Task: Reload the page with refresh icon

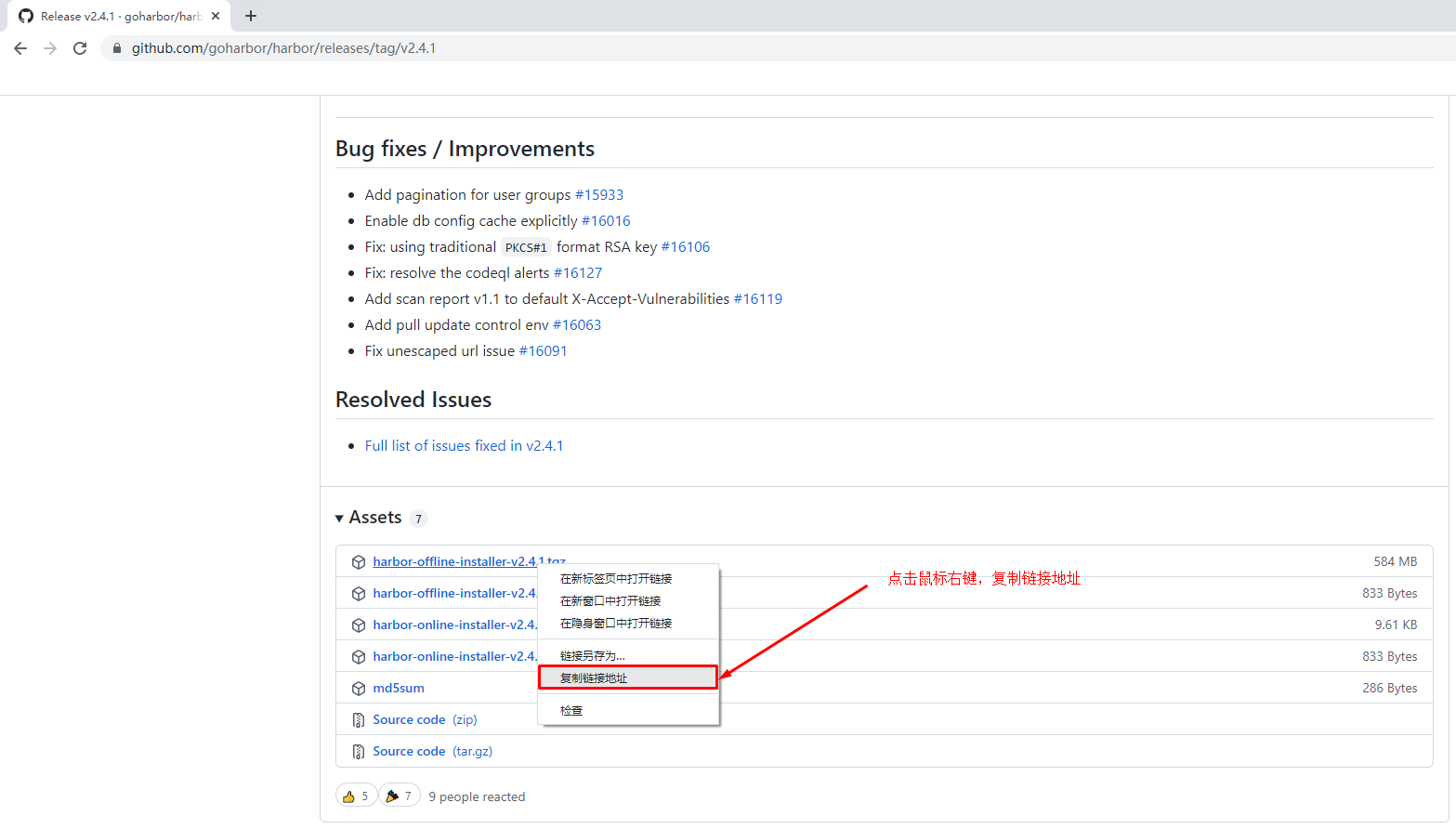Action: 80,48
